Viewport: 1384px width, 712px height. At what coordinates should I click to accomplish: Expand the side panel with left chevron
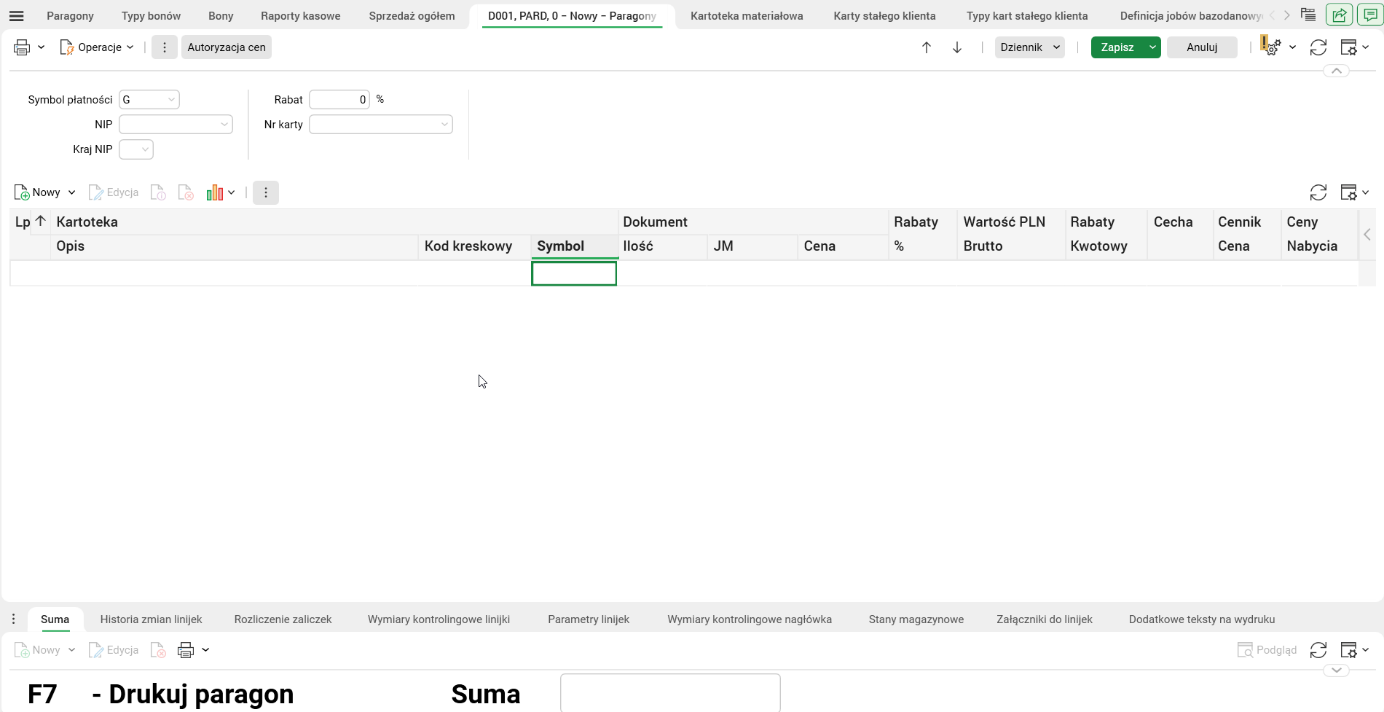point(1367,234)
